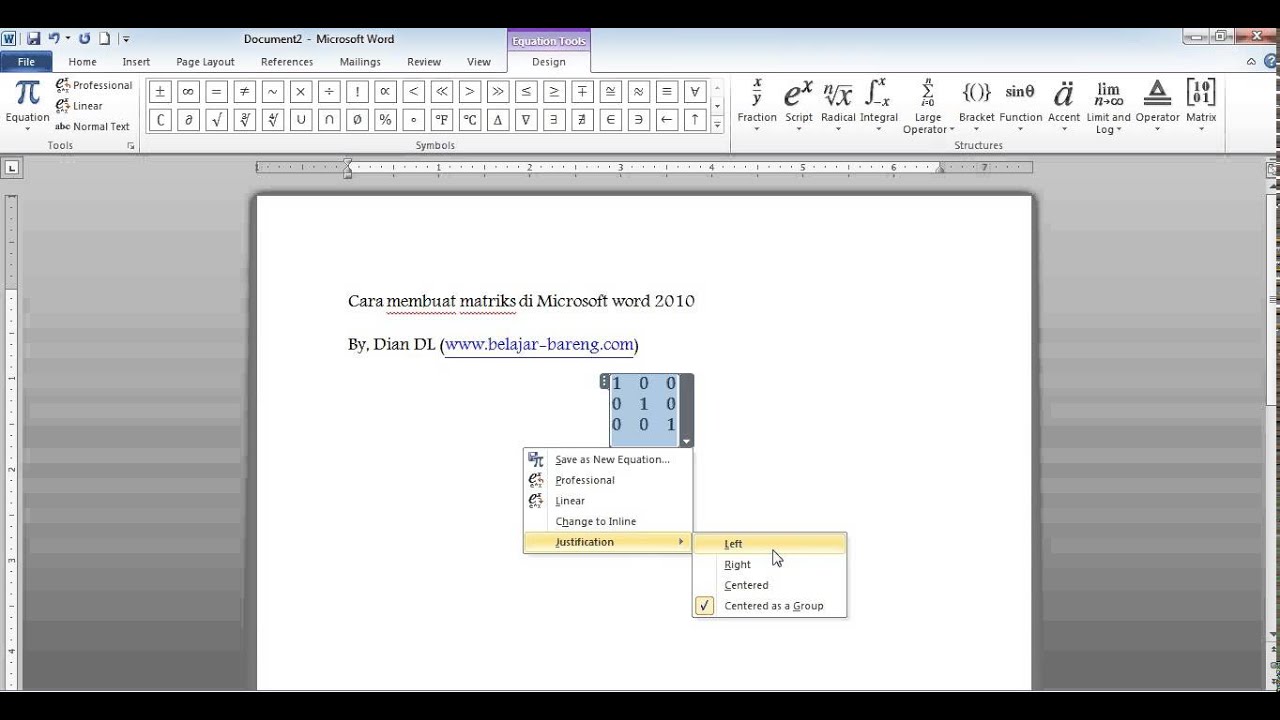Insert the increment (Δ) symbol
Viewport: 1280px width, 720px height.
pos(498,120)
